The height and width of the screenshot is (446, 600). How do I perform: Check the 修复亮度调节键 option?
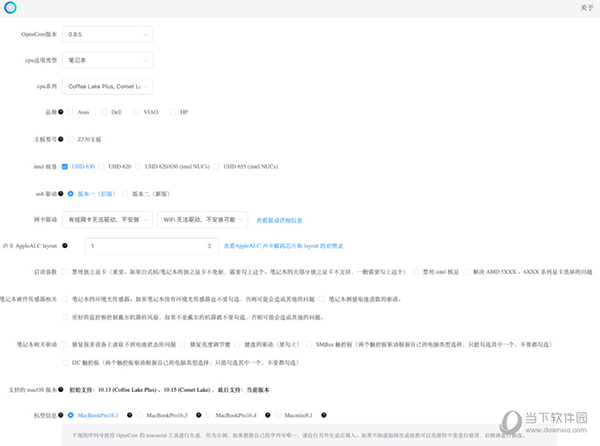coord(183,344)
